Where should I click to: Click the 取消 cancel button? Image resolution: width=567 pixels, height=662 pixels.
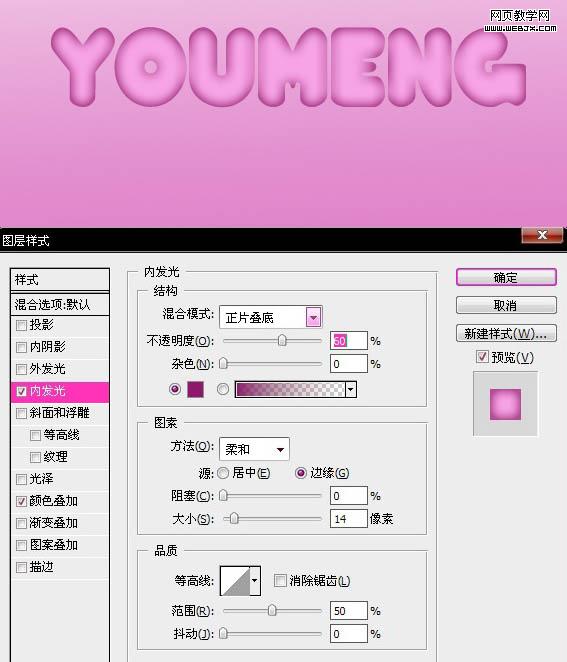click(506, 305)
